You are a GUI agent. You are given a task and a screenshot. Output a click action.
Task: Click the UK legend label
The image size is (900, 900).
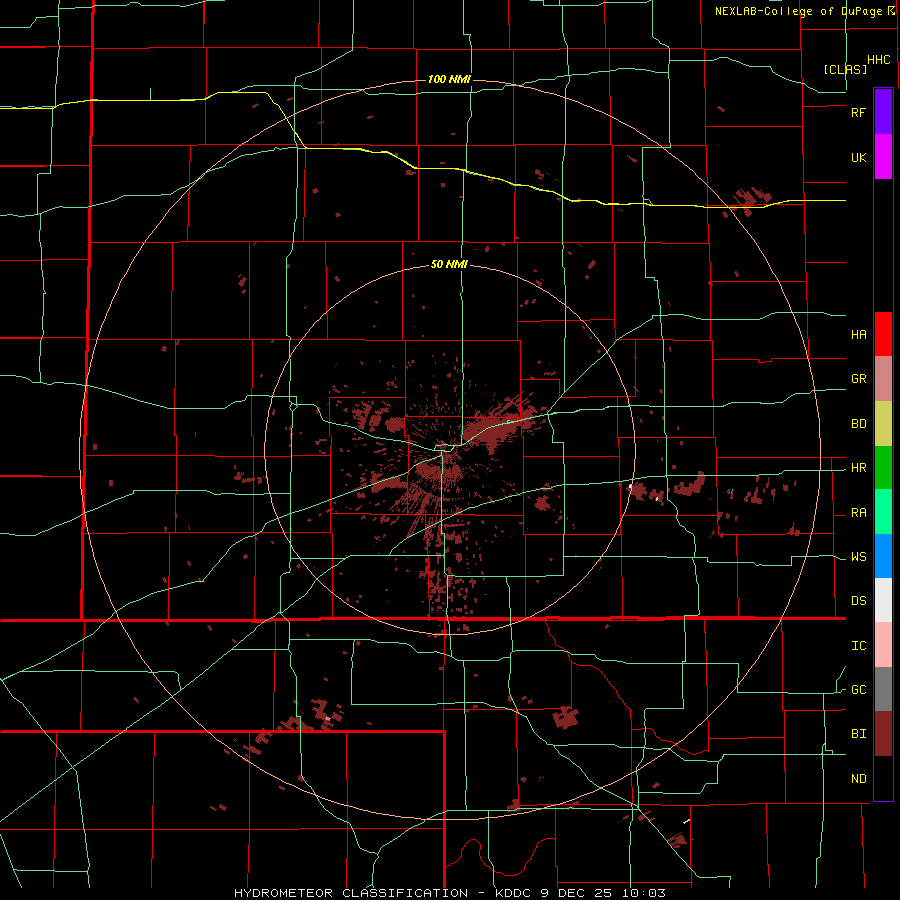(x=858, y=158)
